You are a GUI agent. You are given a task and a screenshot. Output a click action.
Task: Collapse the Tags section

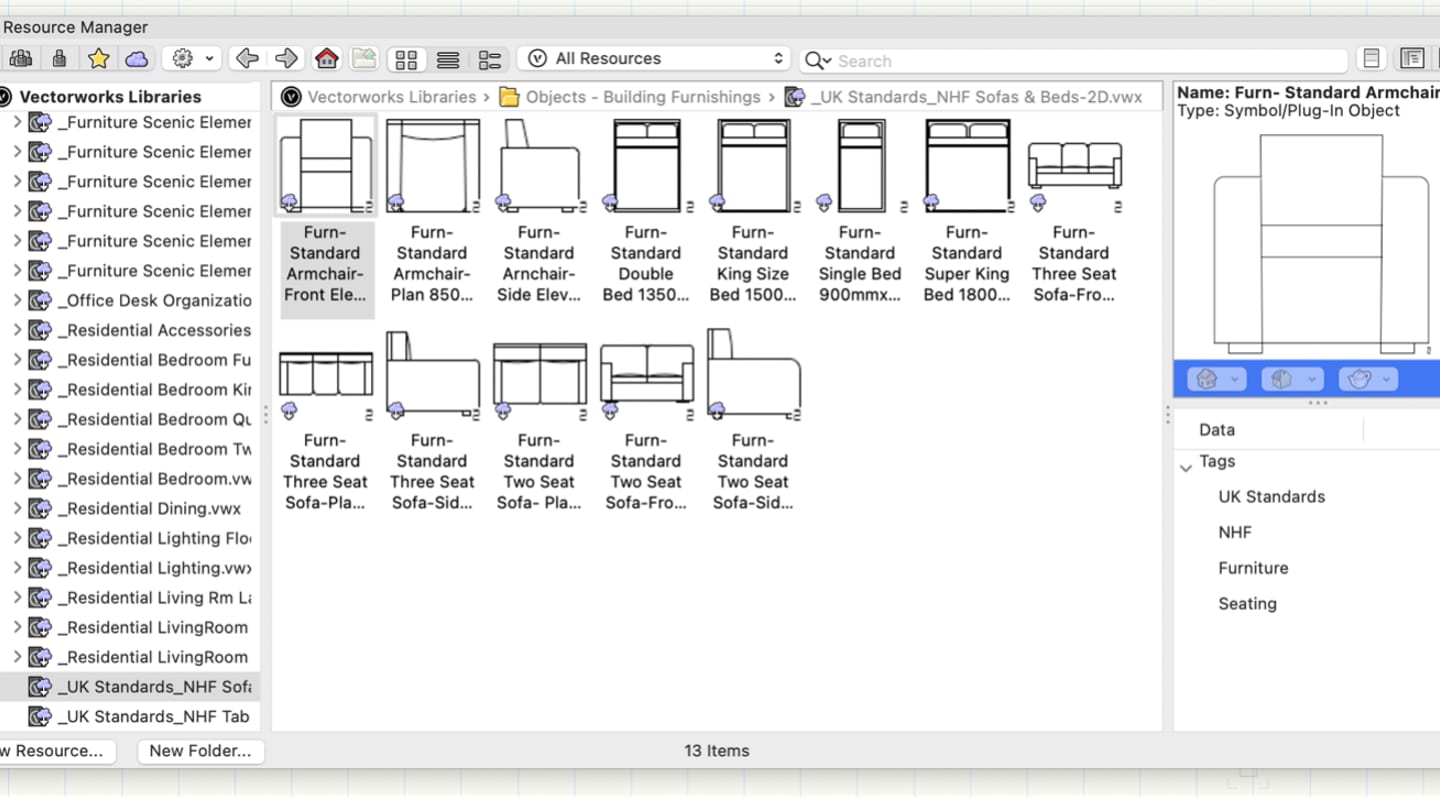point(1186,467)
